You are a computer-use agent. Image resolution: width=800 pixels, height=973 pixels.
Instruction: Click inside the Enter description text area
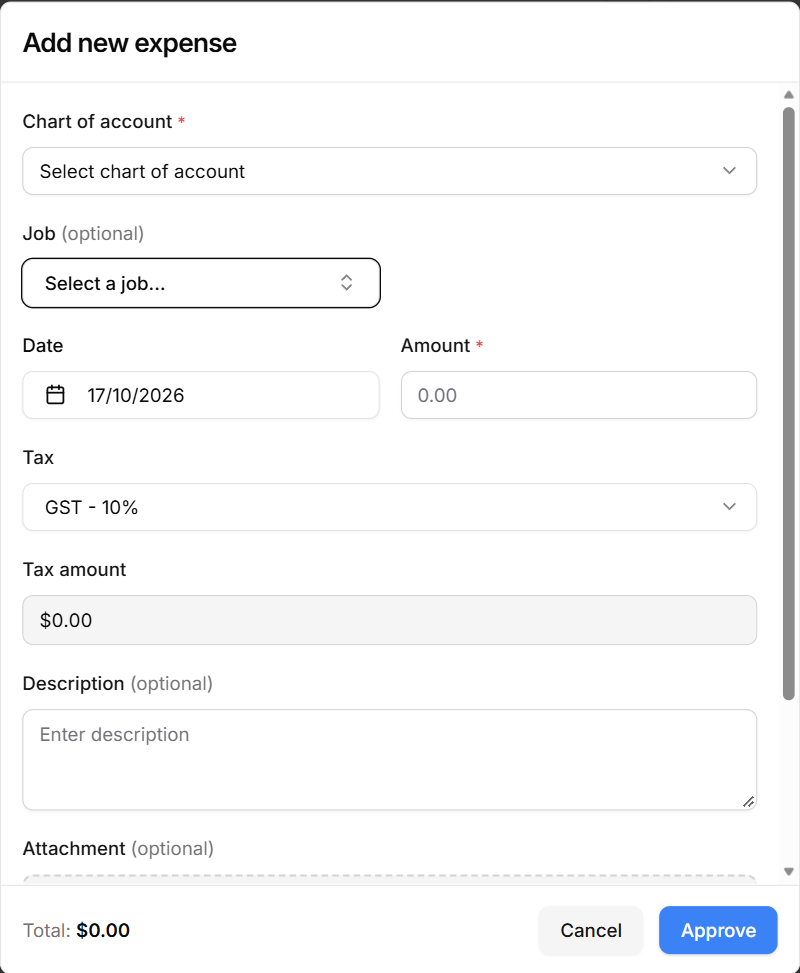[x=389, y=760]
